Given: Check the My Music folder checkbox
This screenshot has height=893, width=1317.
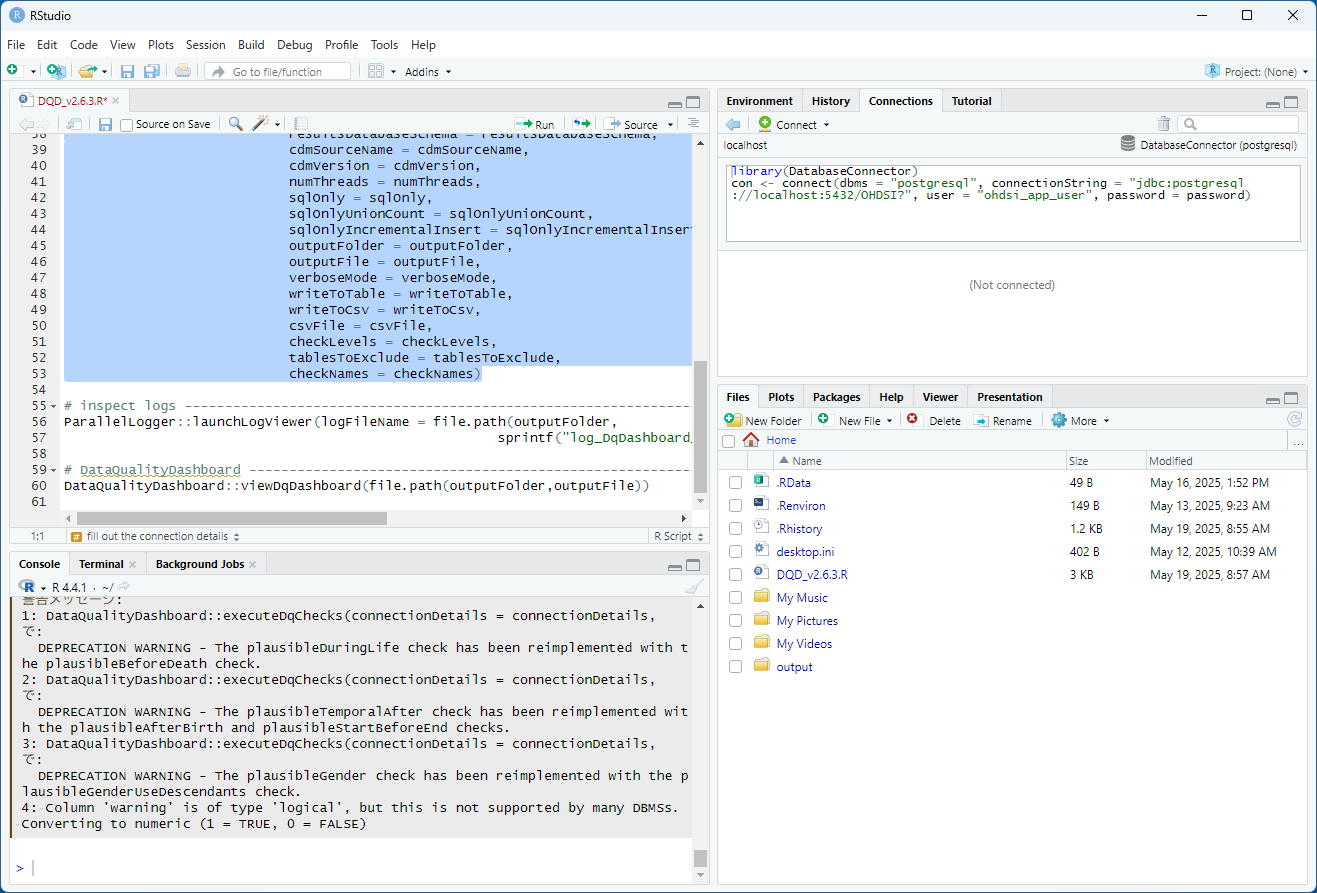Looking at the screenshot, I should click(735, 598).
